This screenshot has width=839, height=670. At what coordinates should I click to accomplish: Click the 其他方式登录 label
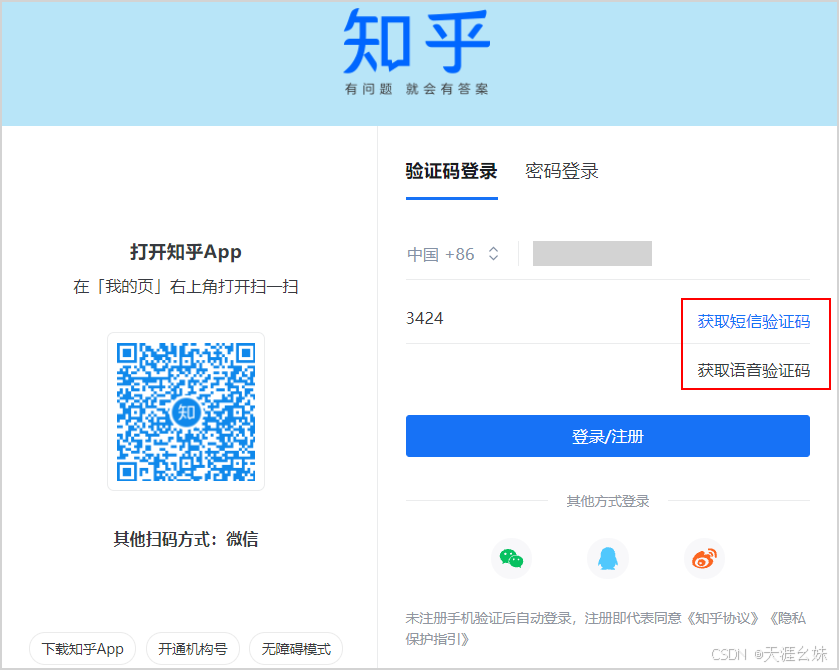[608, 501]
